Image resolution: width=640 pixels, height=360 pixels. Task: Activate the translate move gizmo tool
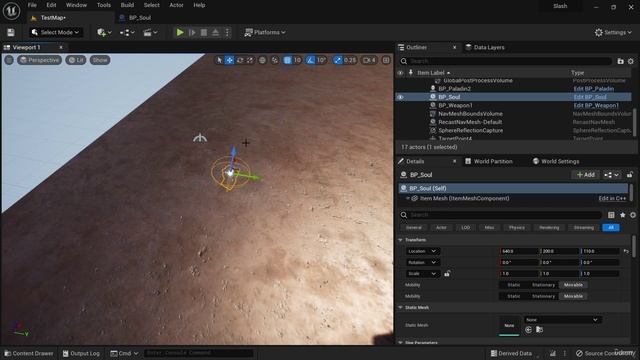pyautogui.click(x=229, y=60)
